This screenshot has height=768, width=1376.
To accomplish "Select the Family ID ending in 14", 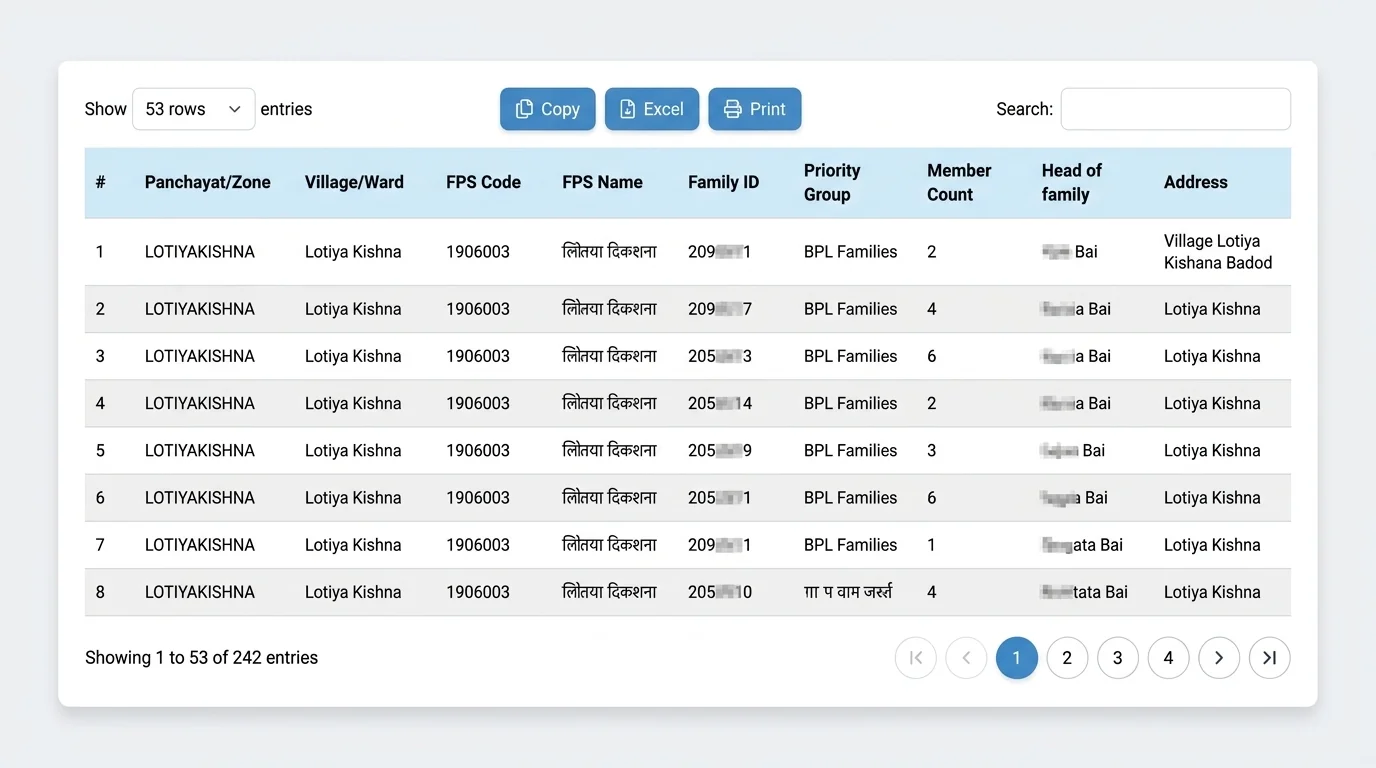I will (720, 404).
